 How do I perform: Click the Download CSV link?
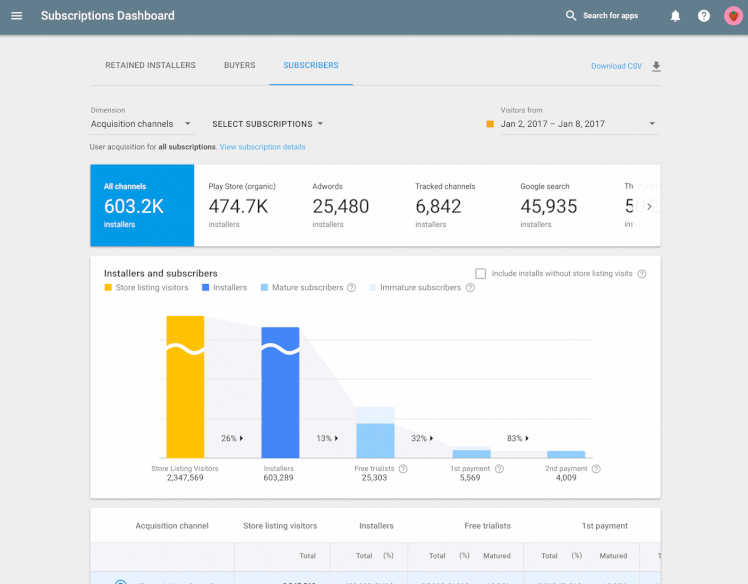[x=616, y=66]
